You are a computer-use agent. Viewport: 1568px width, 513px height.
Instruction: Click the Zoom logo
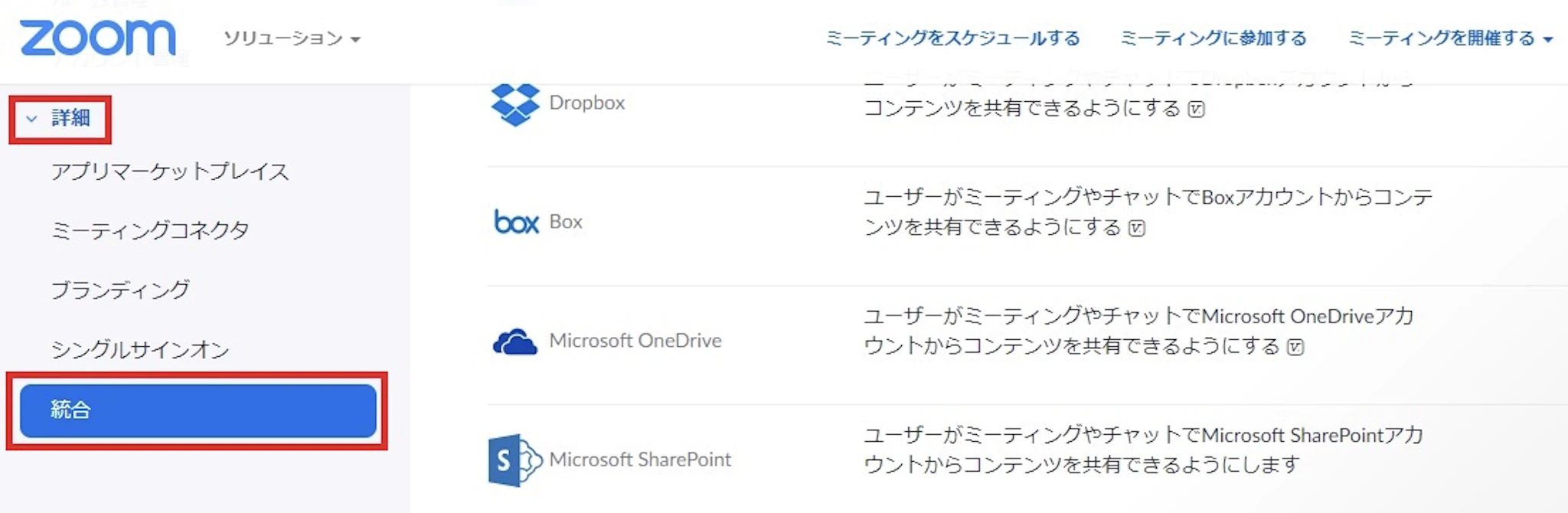[97, 38]
